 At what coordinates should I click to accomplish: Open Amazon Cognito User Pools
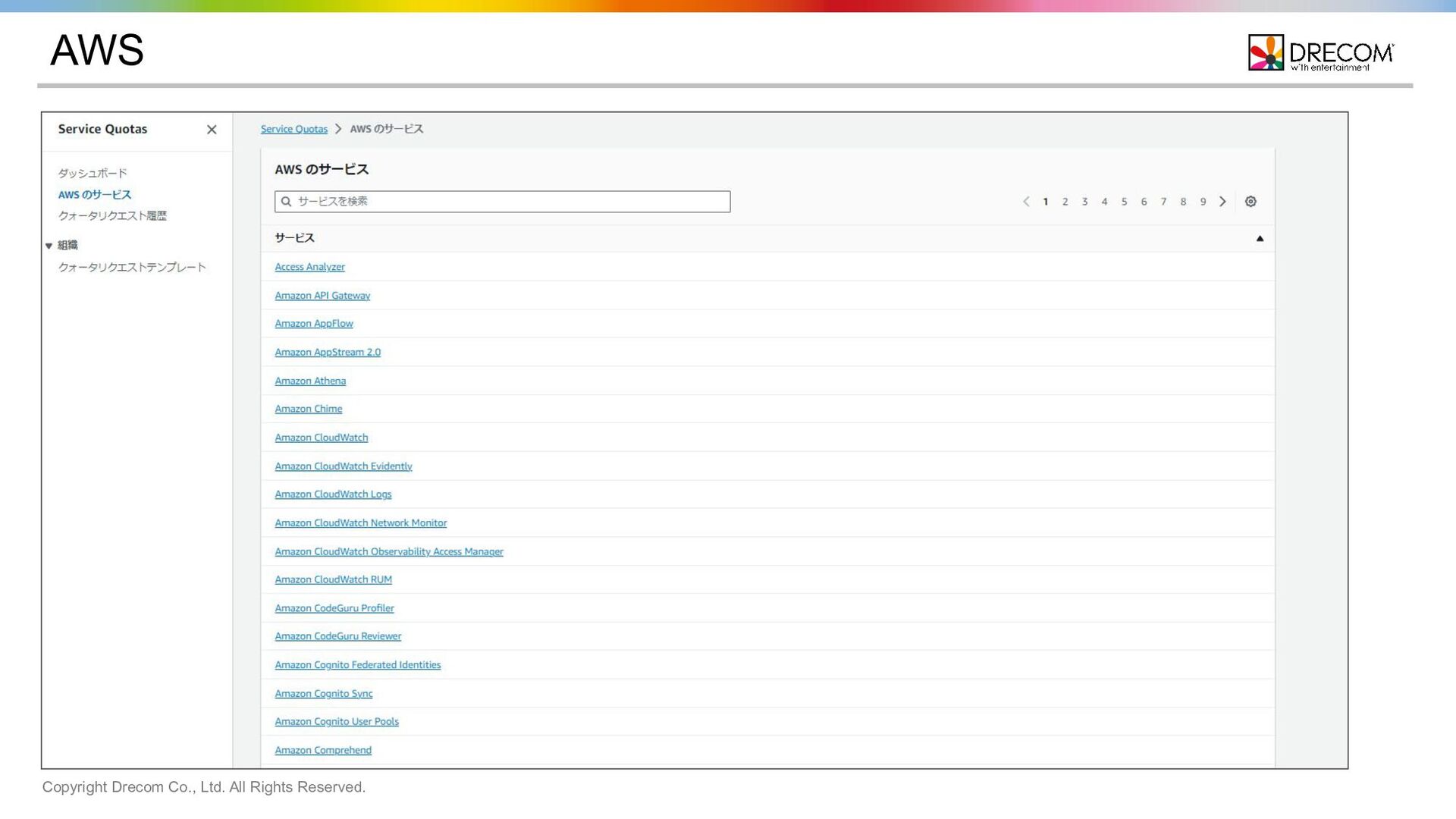pyautogui.click(x=337, y=722)
